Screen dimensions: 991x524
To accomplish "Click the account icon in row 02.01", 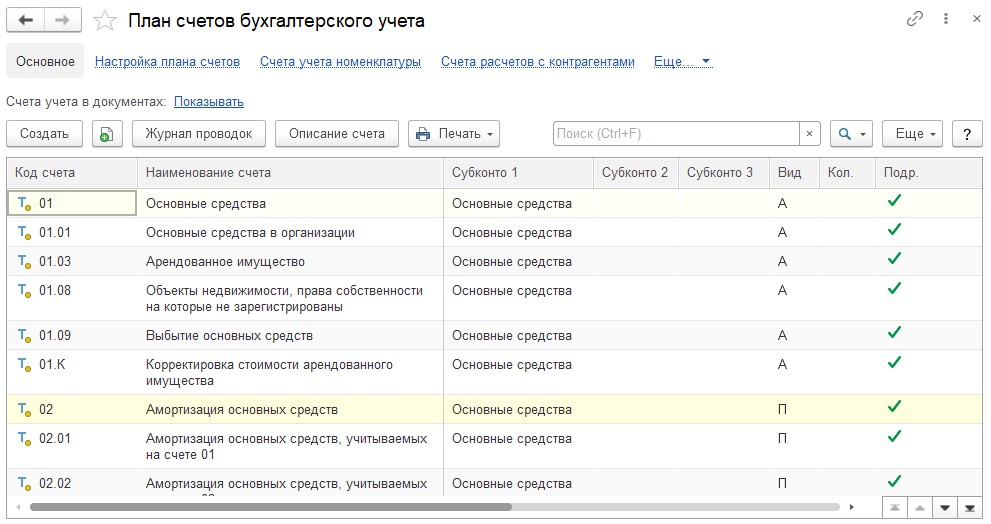I will click(x=25, y=439).
